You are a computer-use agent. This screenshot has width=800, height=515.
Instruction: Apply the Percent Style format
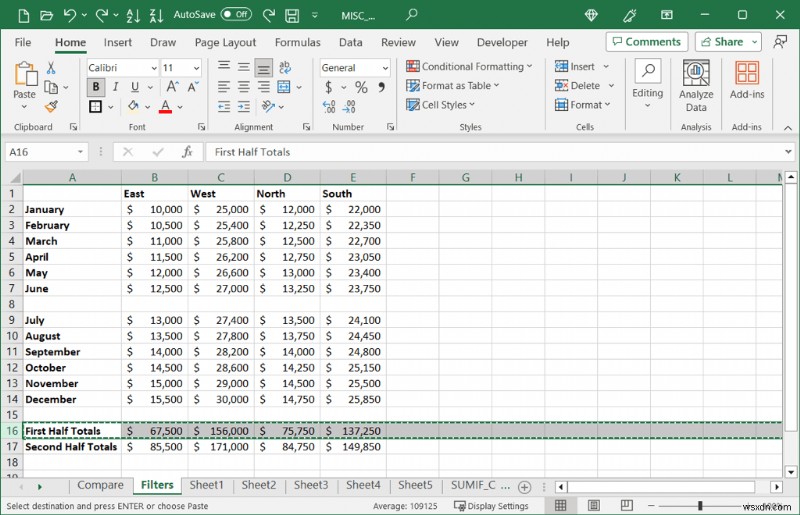tap(361, 87)
